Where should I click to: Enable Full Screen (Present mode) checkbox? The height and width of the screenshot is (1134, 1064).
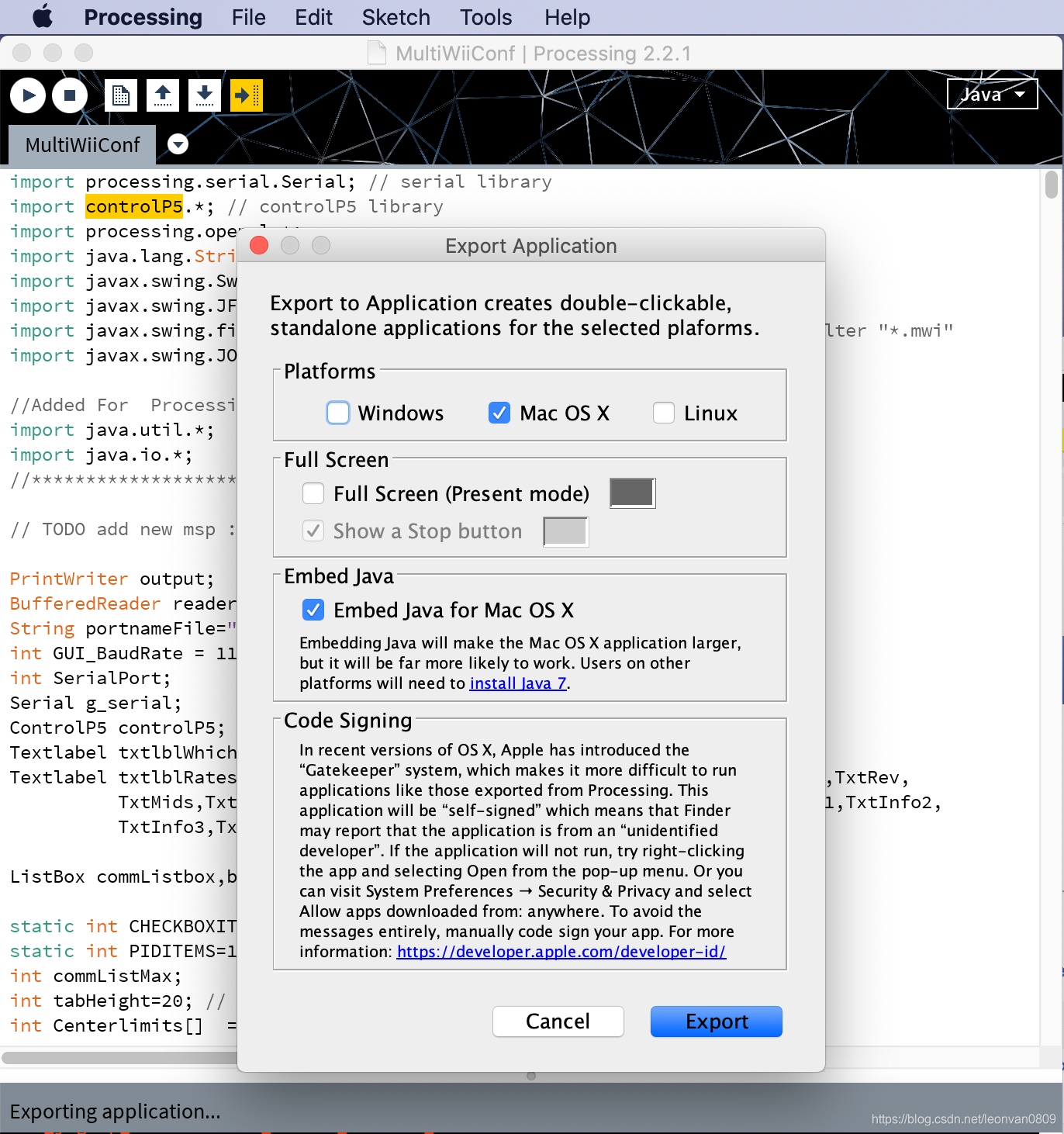pyautogui.click(x=313, y=493)
